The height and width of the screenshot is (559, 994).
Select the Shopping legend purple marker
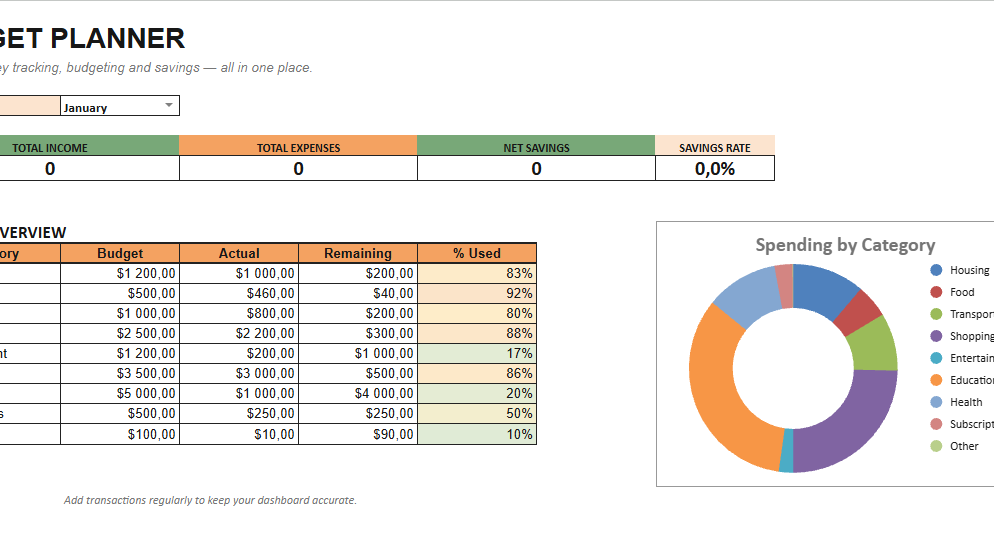pyautogui.click(x=936, y=336)
